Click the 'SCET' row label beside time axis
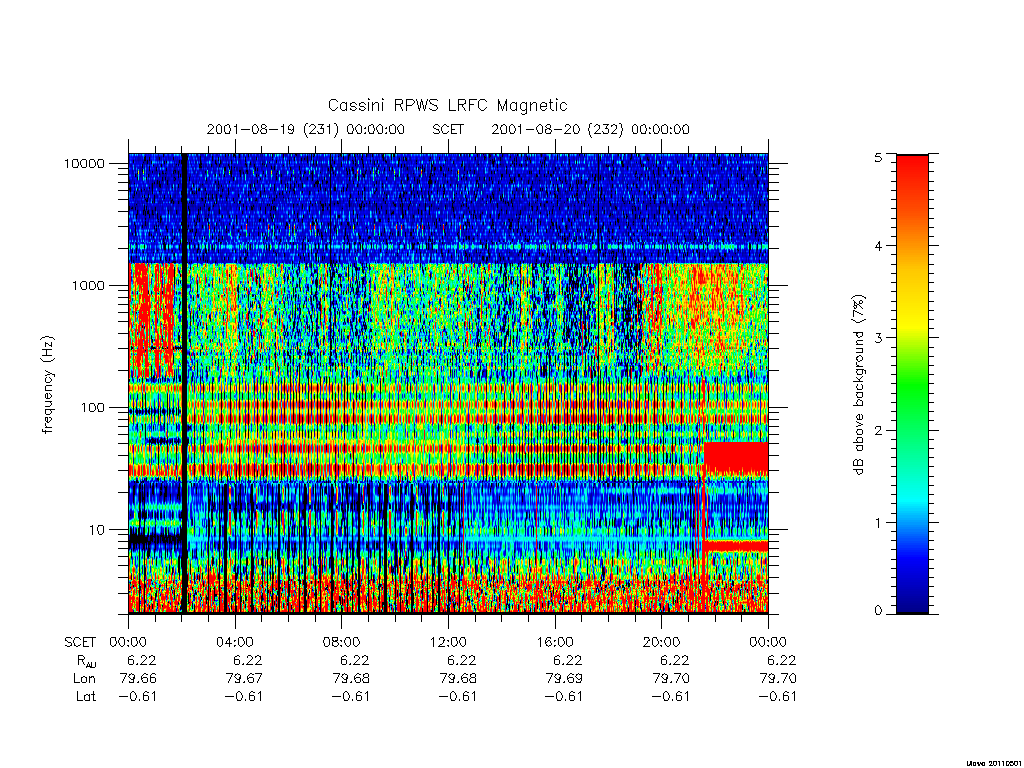Viewport: 1024px width, 768px height. [80, 643]
